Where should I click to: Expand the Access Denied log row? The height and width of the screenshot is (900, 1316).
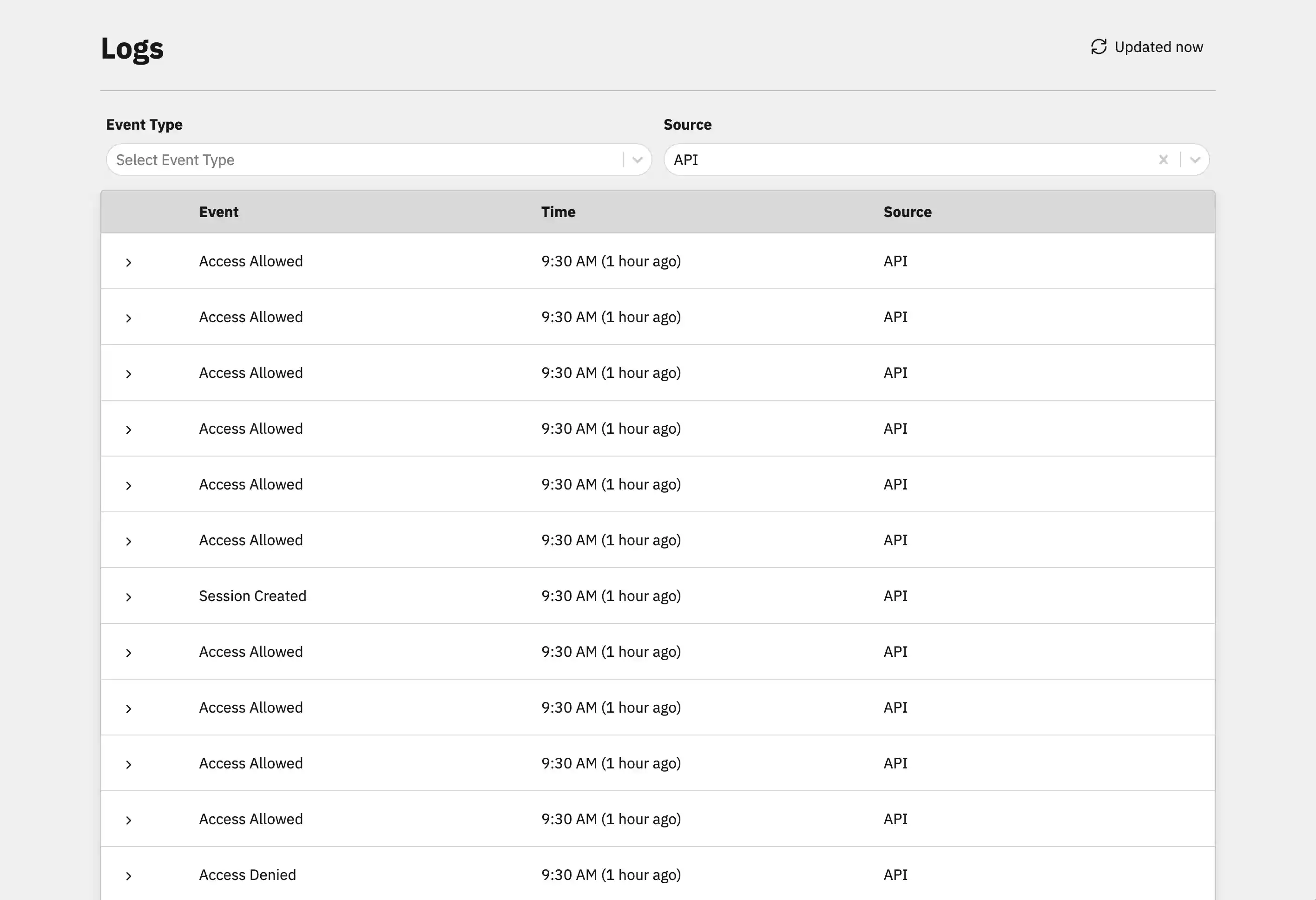[x=129, y=876]
